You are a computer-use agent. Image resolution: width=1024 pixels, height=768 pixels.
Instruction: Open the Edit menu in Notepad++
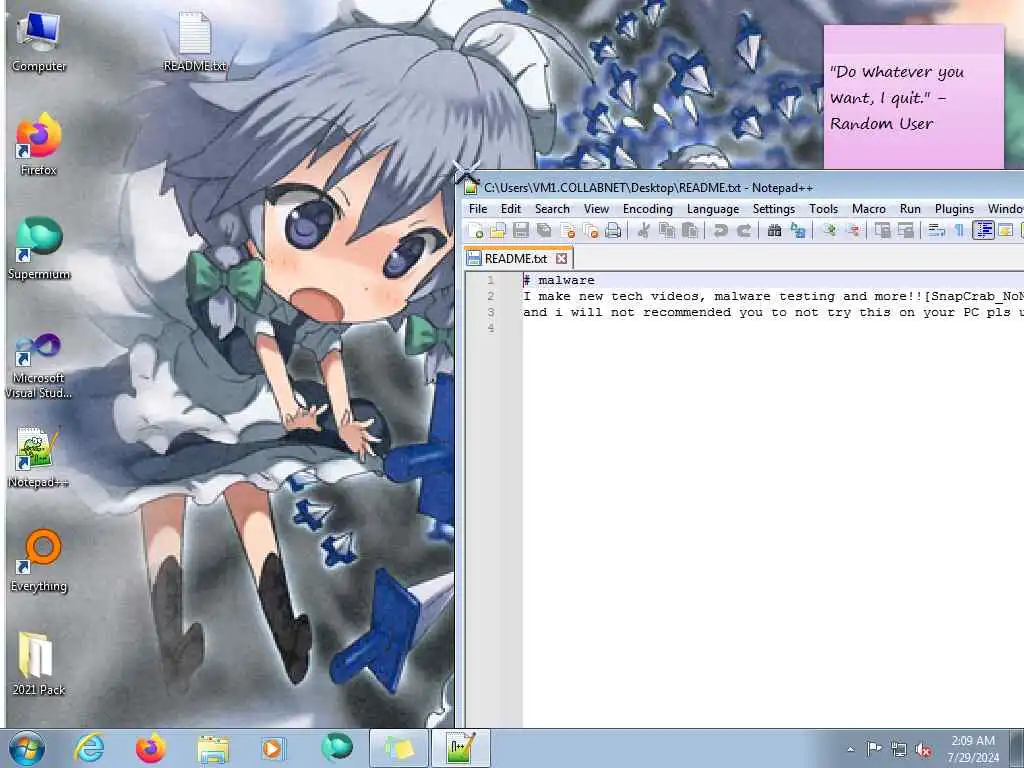point(511,209)
